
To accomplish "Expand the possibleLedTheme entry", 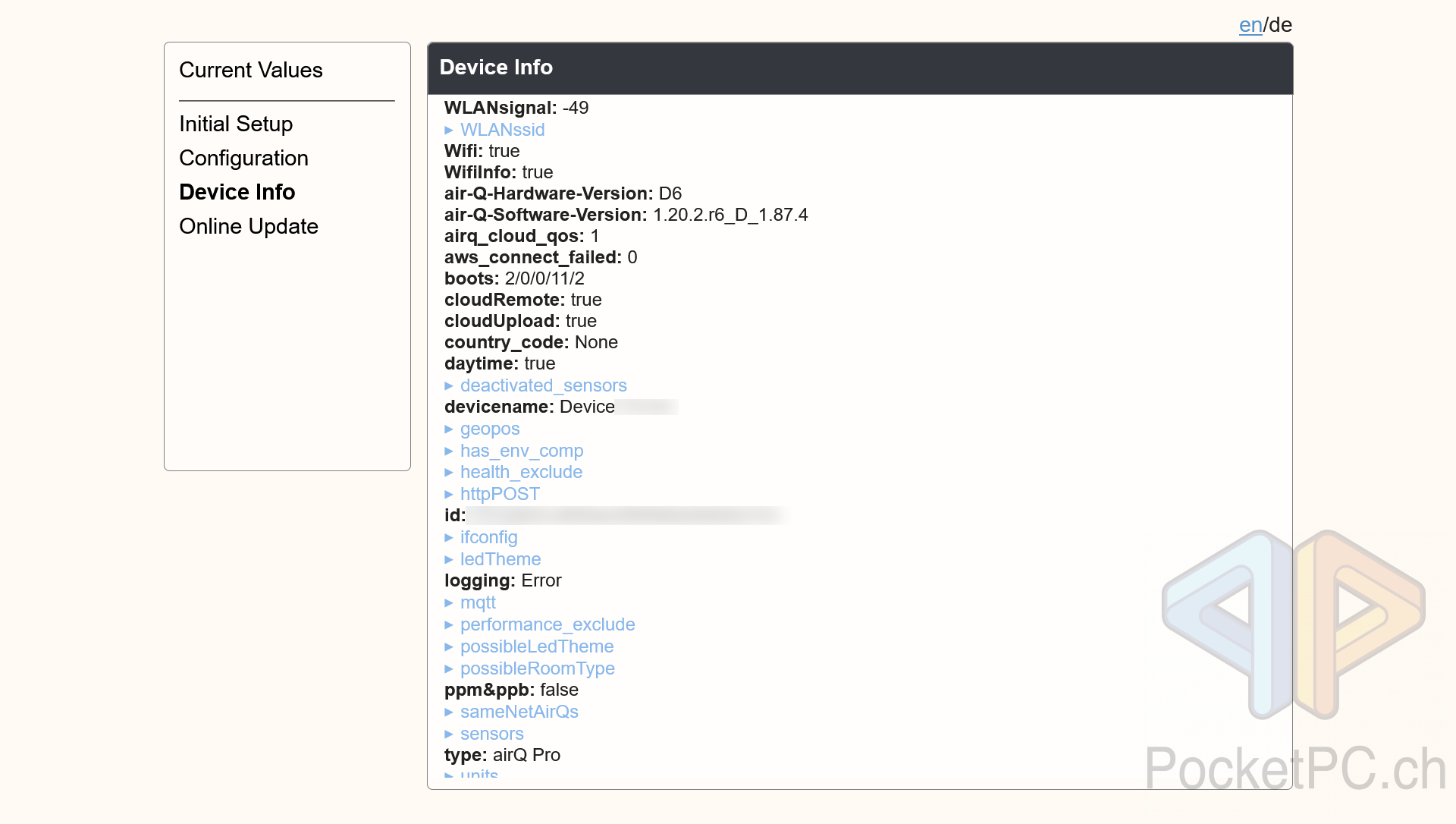I will pos(529,646).
